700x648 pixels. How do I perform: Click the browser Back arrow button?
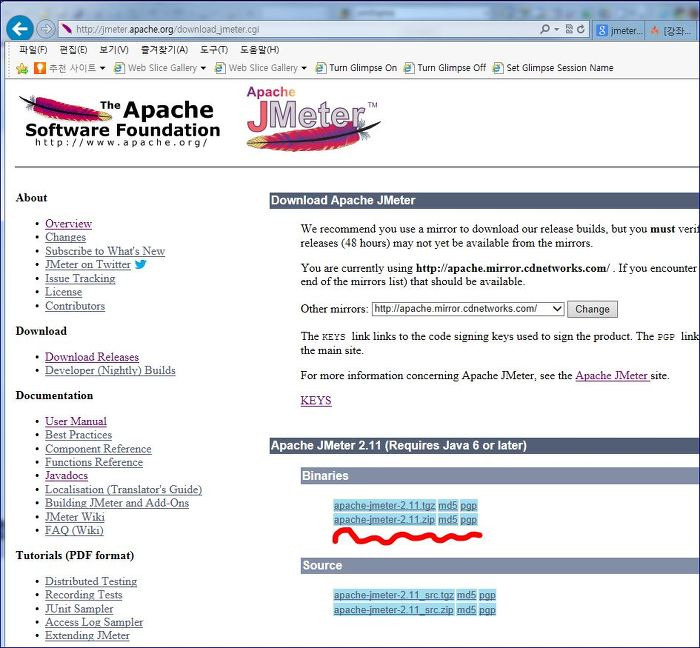[x=20, y=29]
